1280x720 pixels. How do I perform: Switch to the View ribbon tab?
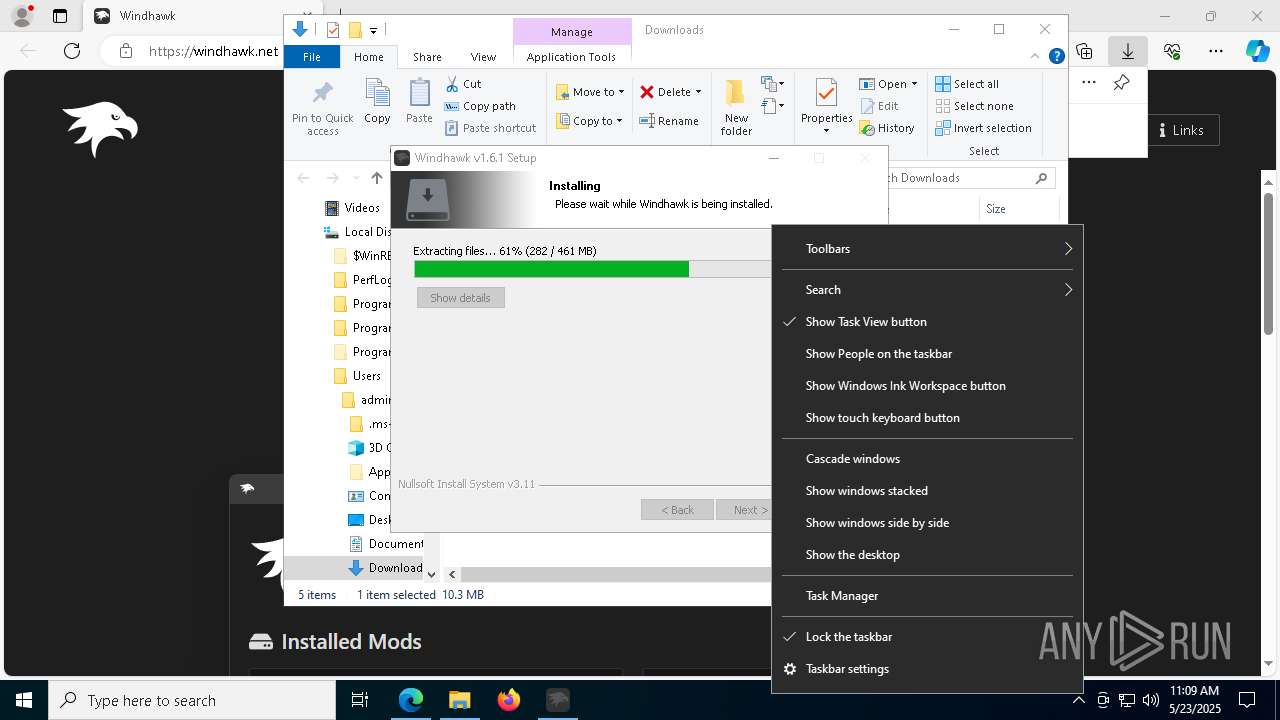[x=483, y=57]
